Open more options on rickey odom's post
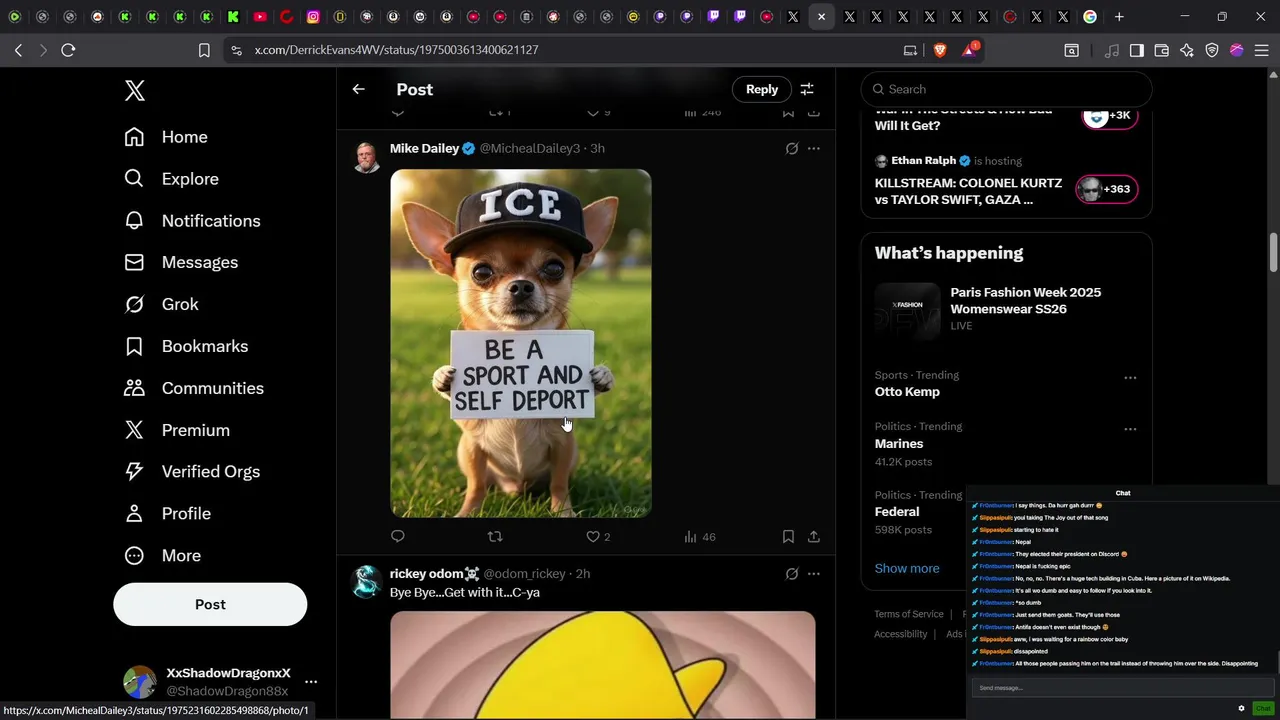1280x720 pixels. coord(814,574)
